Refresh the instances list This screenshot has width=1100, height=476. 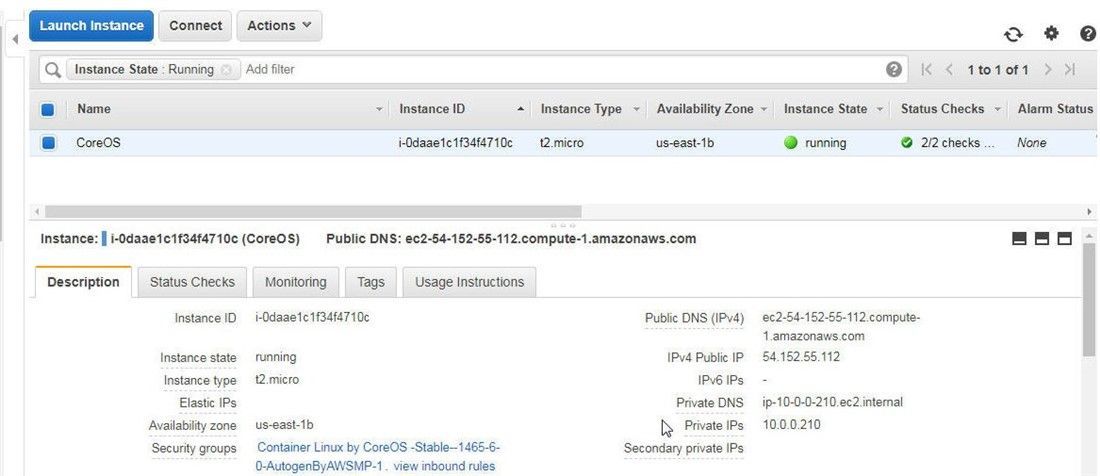point(1013,34)
